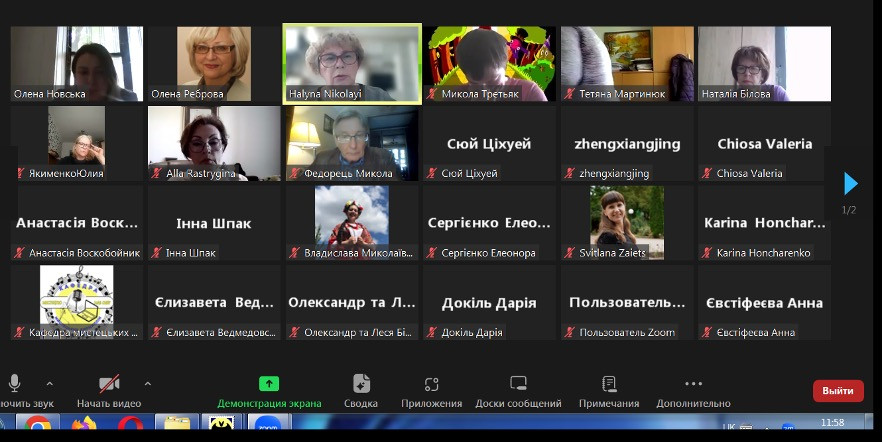Image resolution: width=882 pixels, height=442 pixels.
Task: Click muted mic icon on Микола Третьяк
Action: [x=432, y=94]
